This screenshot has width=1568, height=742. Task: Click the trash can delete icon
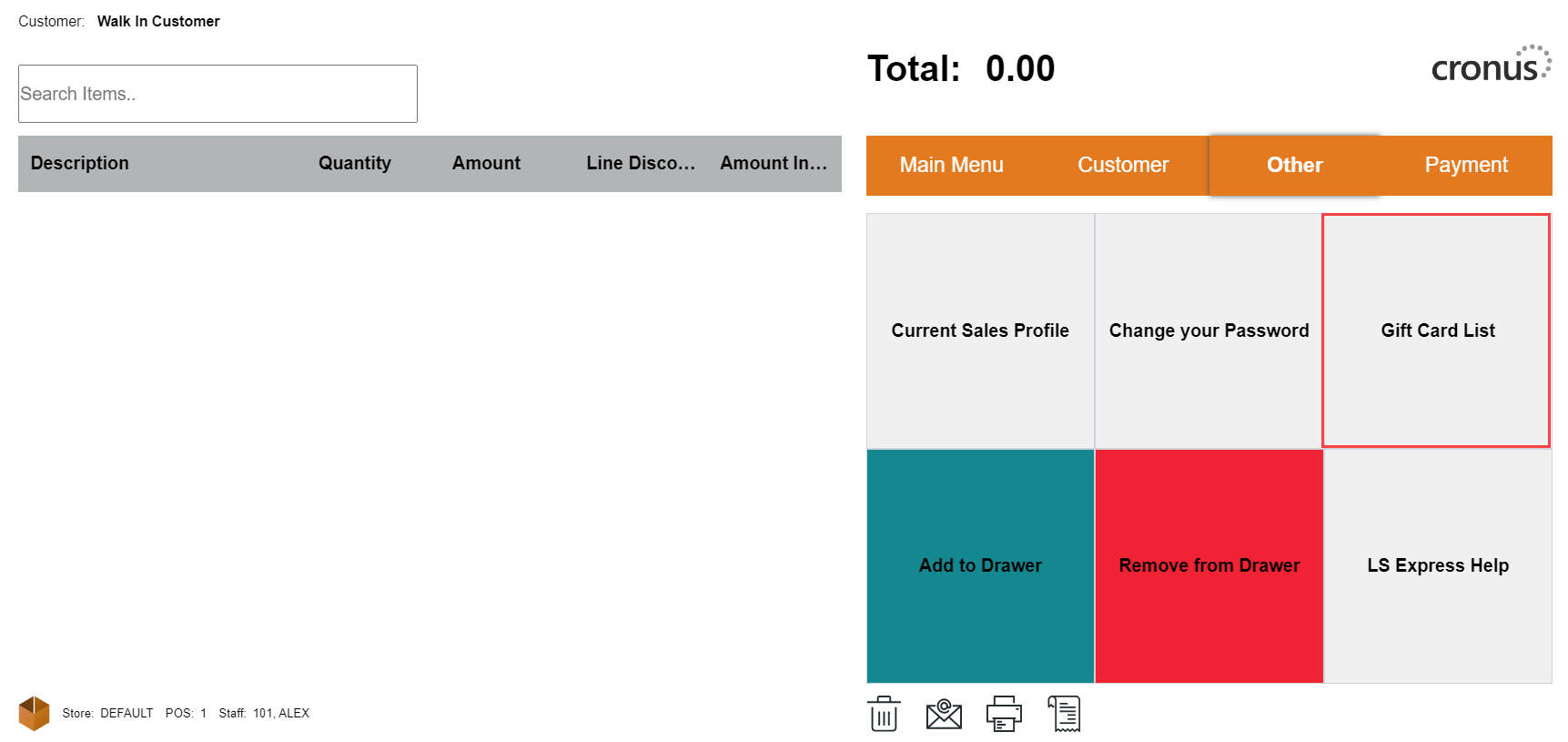[884, 714]
